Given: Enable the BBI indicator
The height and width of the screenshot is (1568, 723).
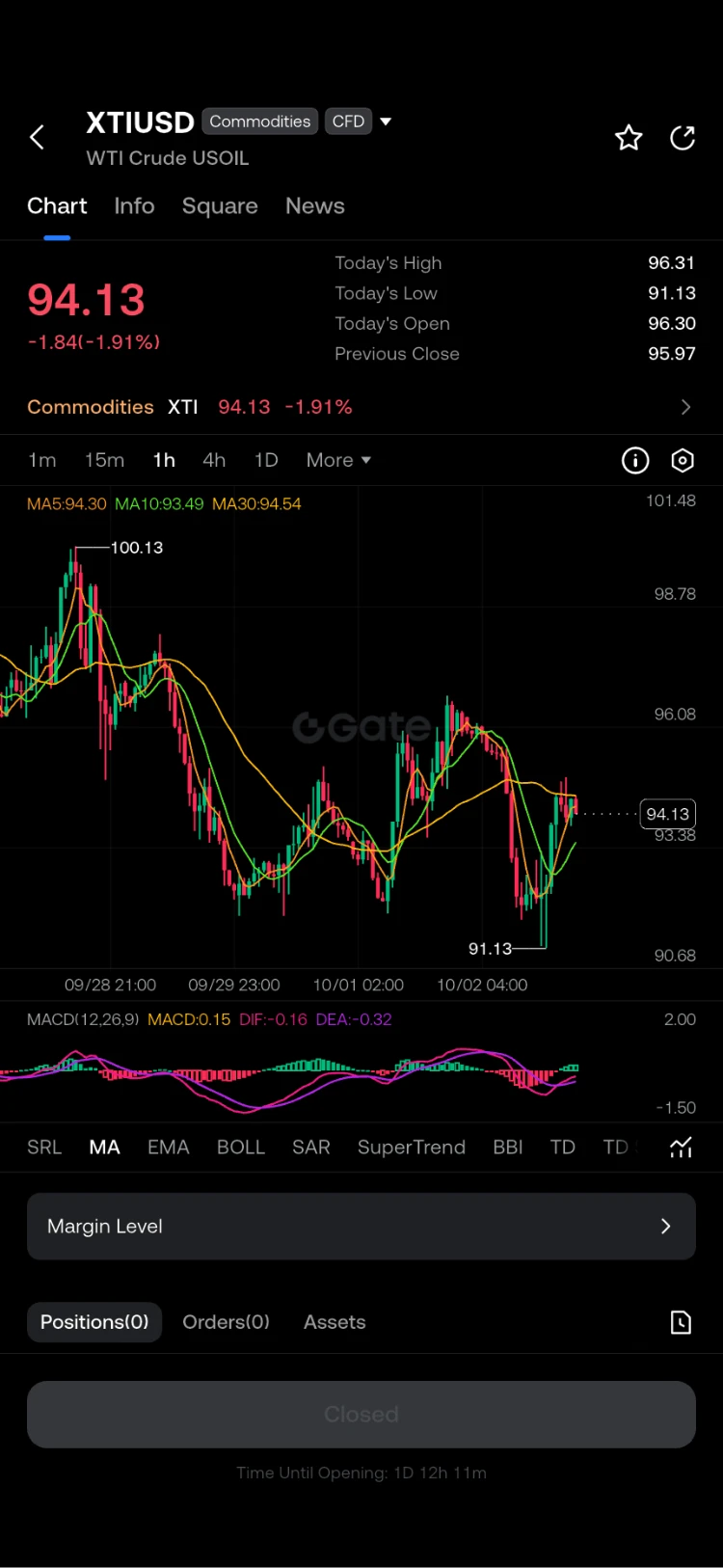Looking at the screenshot, I should pos(508,1148).
